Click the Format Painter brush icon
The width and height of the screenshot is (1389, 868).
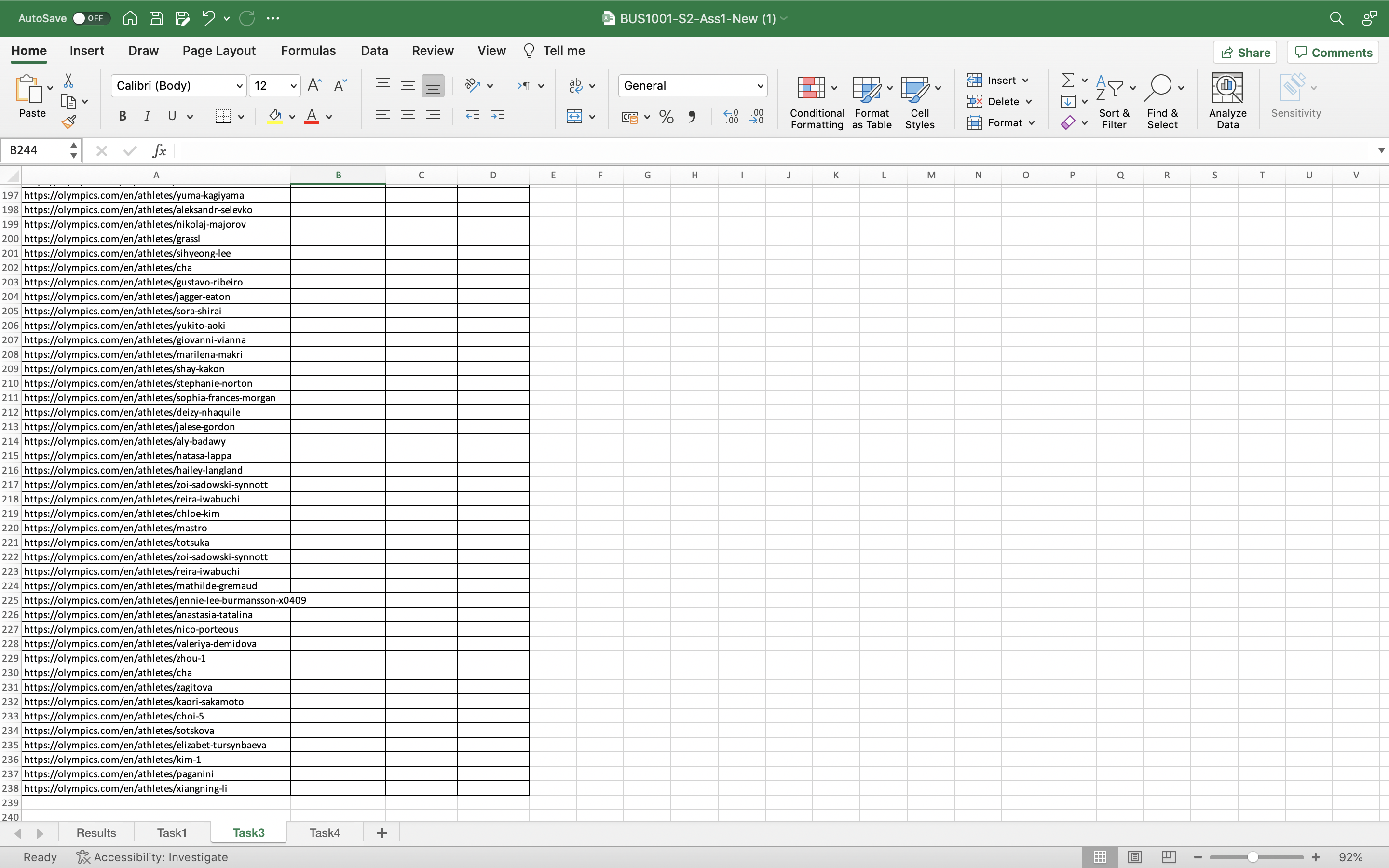tap(69, 122)
